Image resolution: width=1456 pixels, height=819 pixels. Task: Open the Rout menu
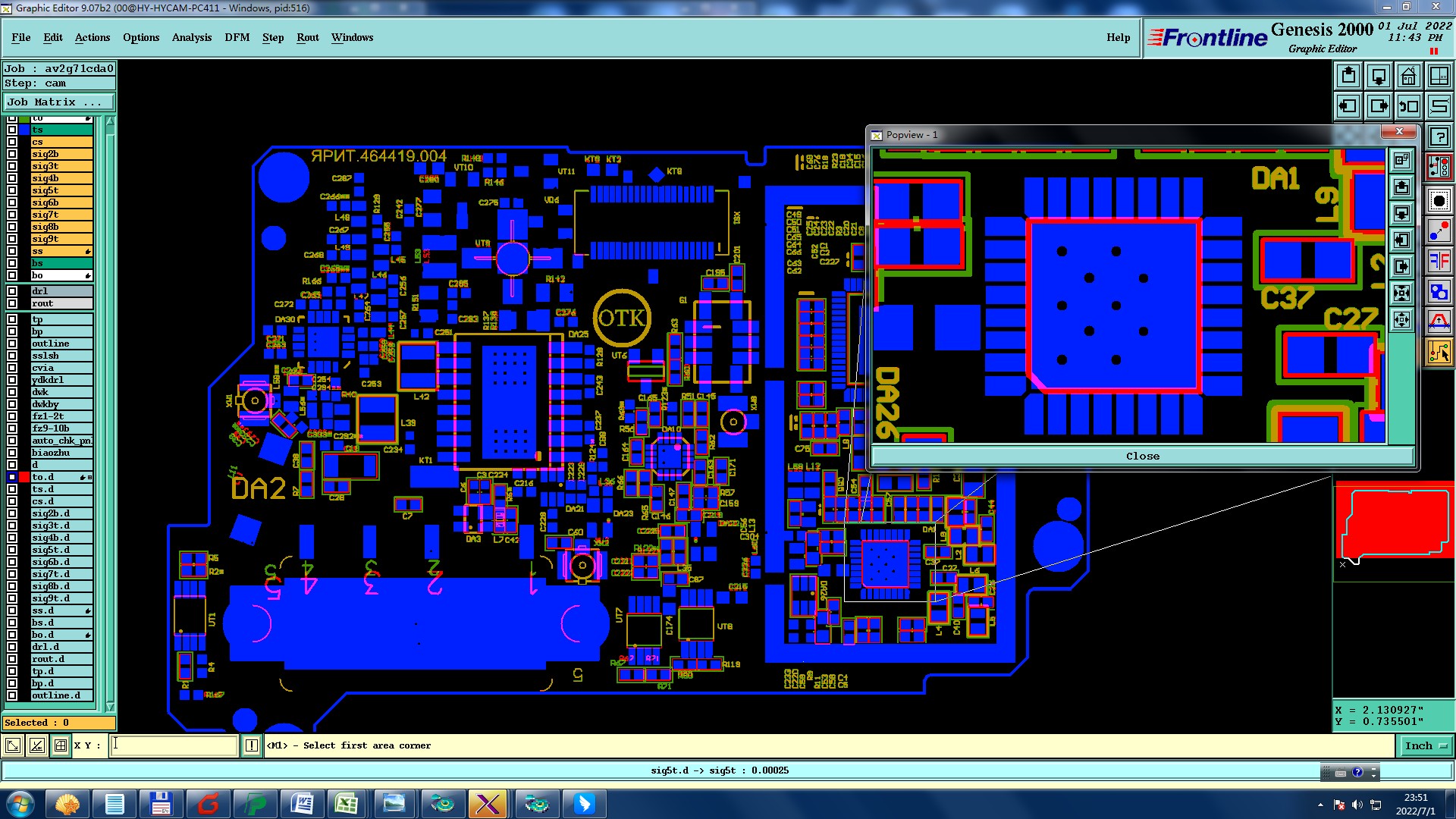coord(308,37)
